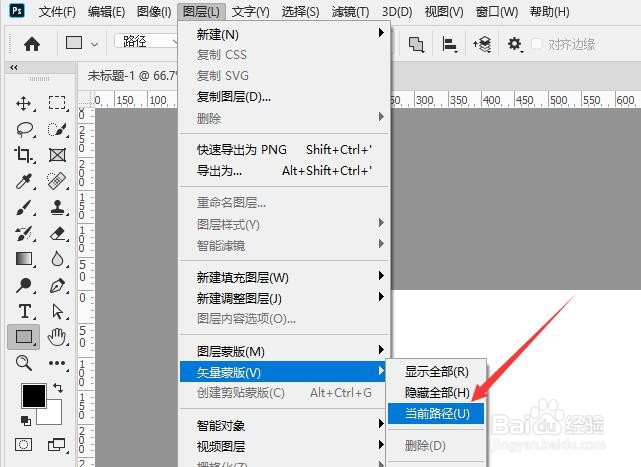Screen dimensions: 641x467
Task: Choose 隐藏全部(H) in submenu
Action: [436, 392]
